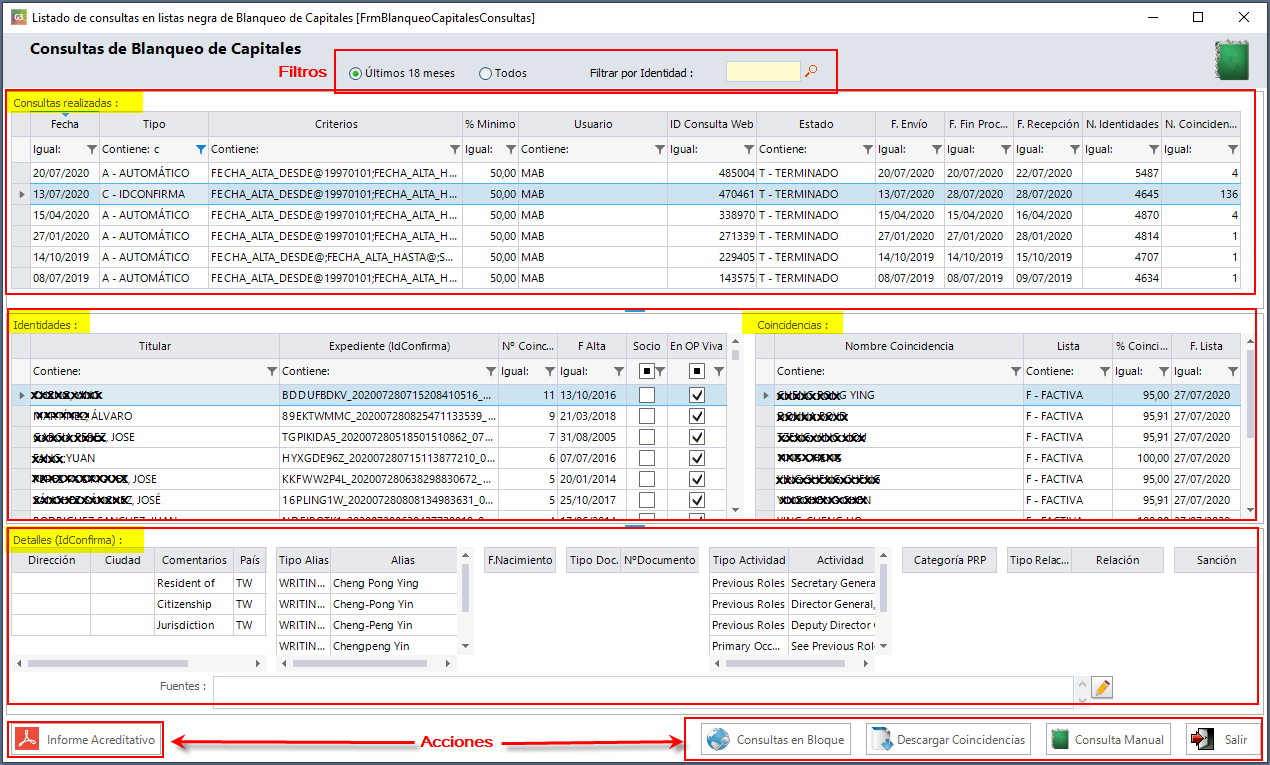Viewport: 1270px width, 765px height.
Task: Click the Resident of comment cell
Action: (195, 583)
